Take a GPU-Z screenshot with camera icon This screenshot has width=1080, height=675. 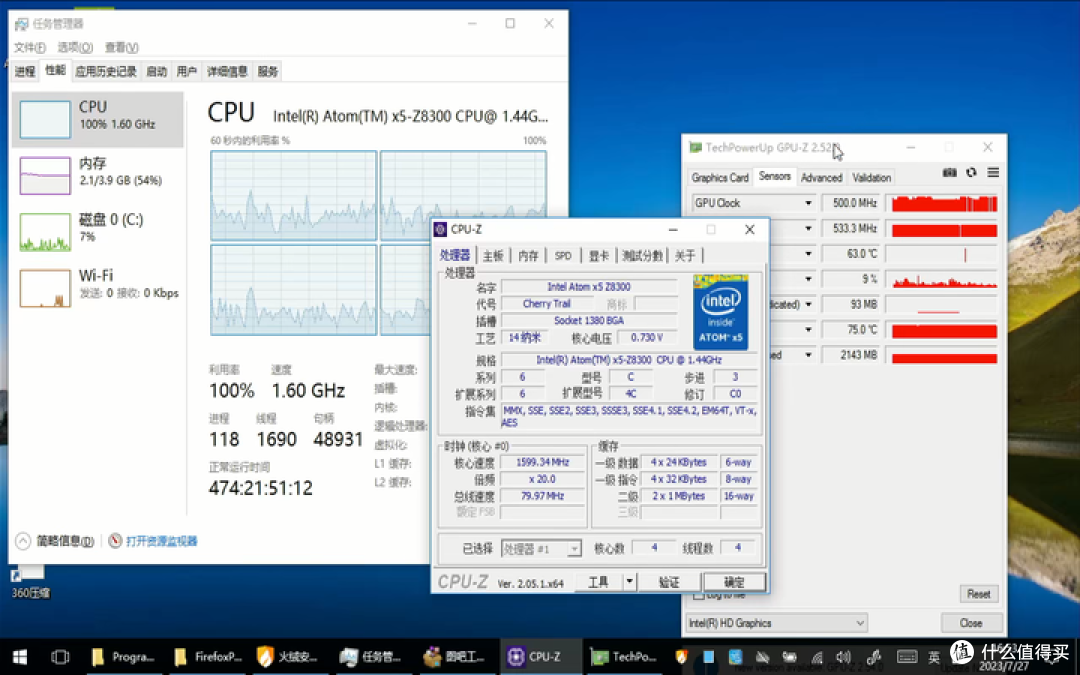(949, 172)
